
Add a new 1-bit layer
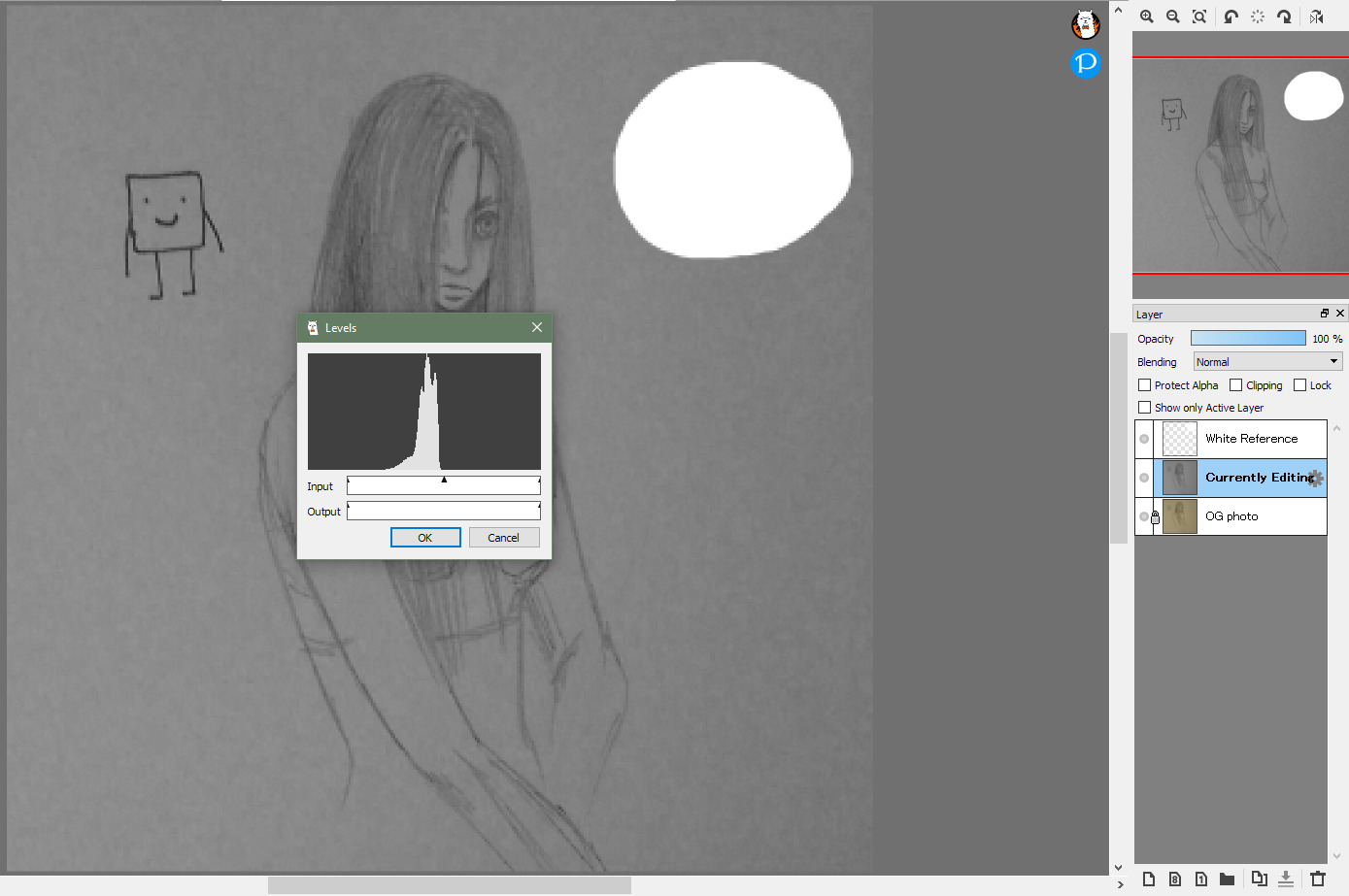[1201, 879]
